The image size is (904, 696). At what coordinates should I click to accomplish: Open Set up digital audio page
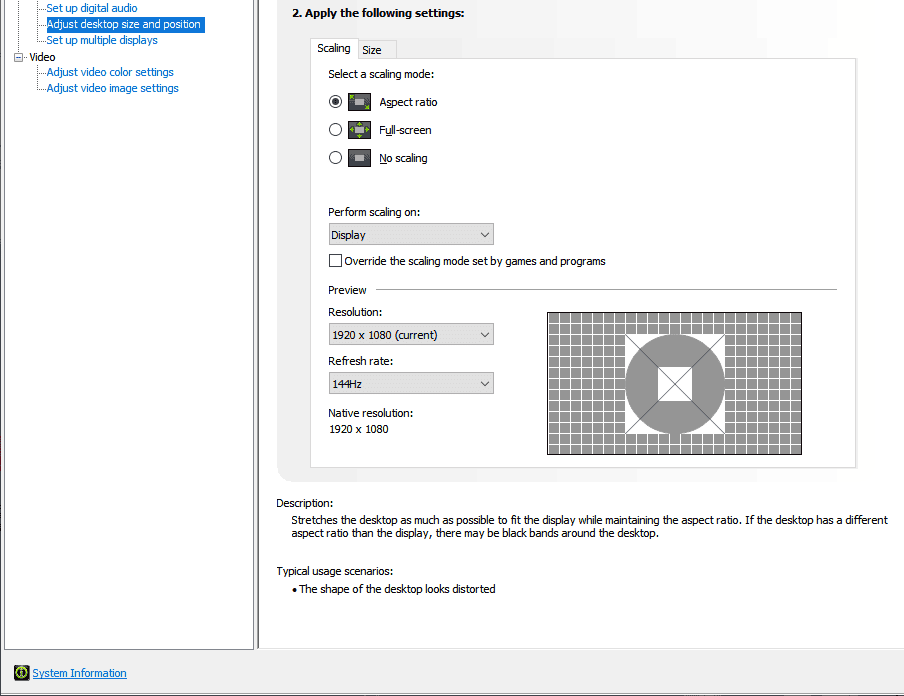(92, 8)
